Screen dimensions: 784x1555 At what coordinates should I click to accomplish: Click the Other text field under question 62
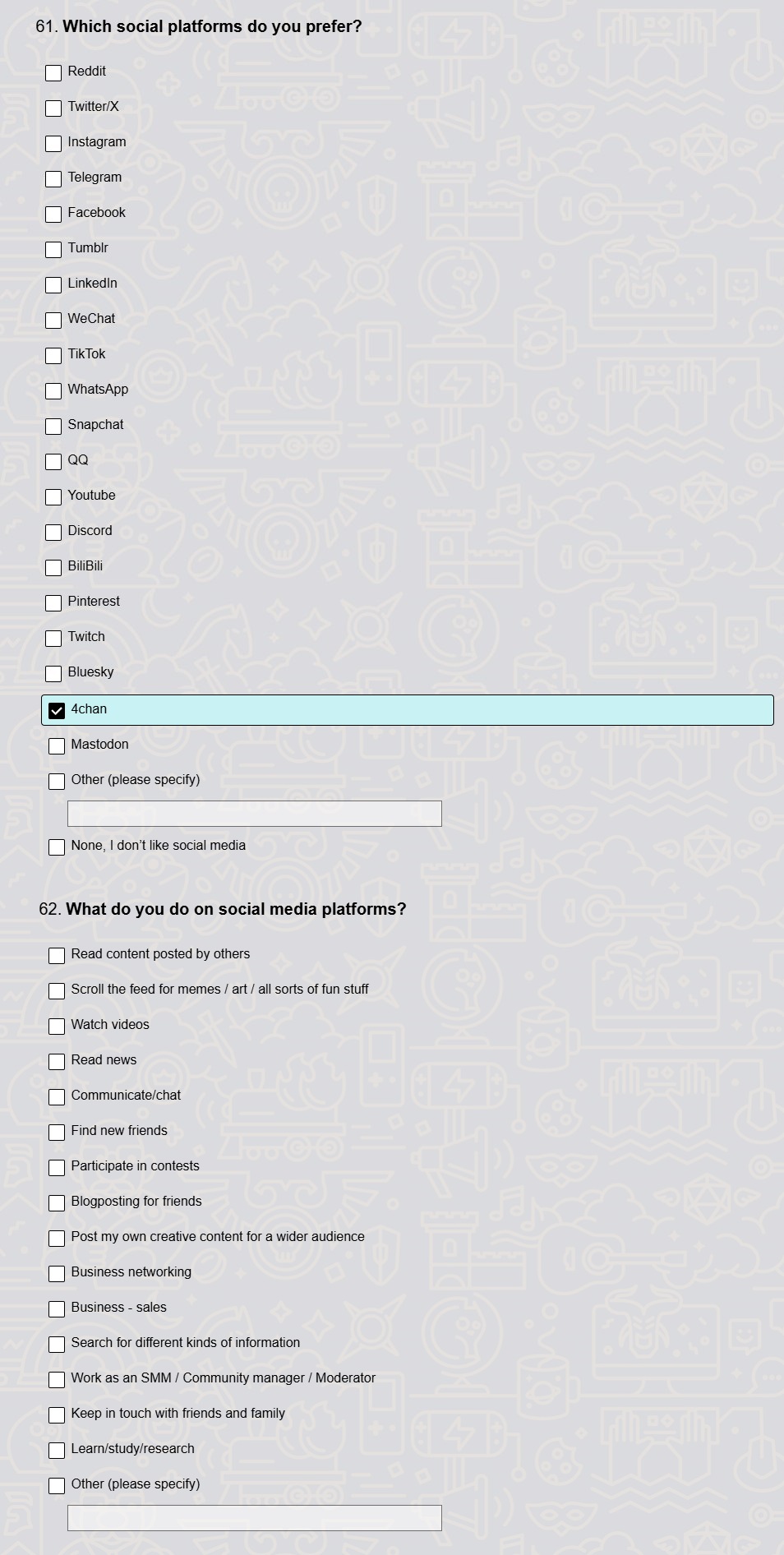click(255, 1518)
